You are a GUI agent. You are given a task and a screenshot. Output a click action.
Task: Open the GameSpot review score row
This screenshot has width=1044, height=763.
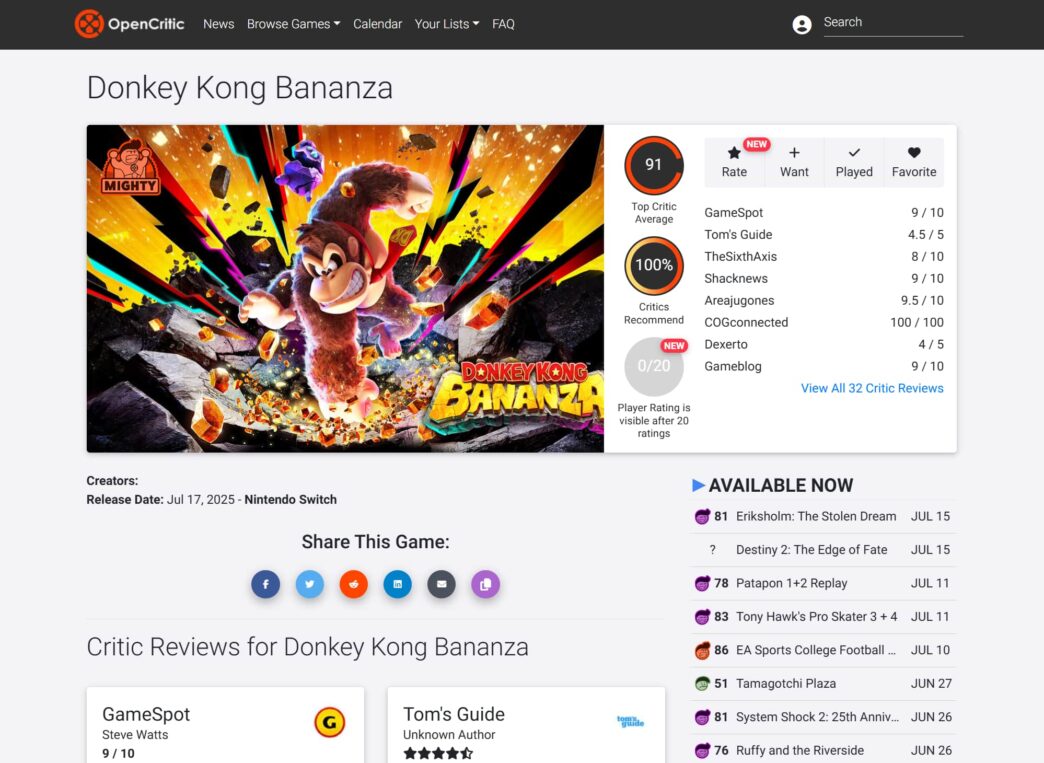pos(823,213)
